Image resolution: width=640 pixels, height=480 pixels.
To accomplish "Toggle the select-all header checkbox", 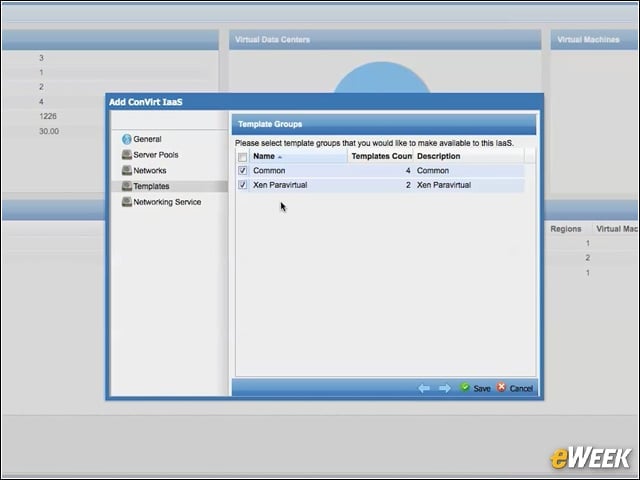I will [242, 157].
